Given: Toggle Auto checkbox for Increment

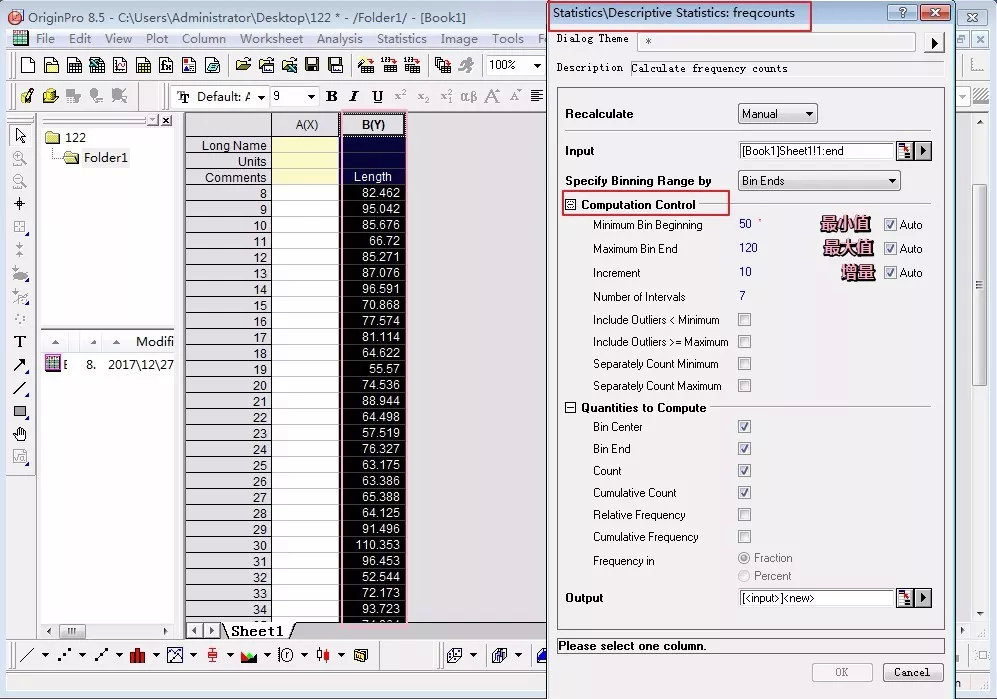Looking at the screenshot, I should pos(890,273).
